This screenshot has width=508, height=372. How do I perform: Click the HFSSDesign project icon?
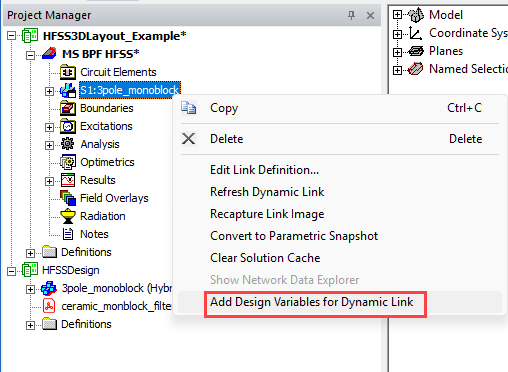(x=30, y=270)
